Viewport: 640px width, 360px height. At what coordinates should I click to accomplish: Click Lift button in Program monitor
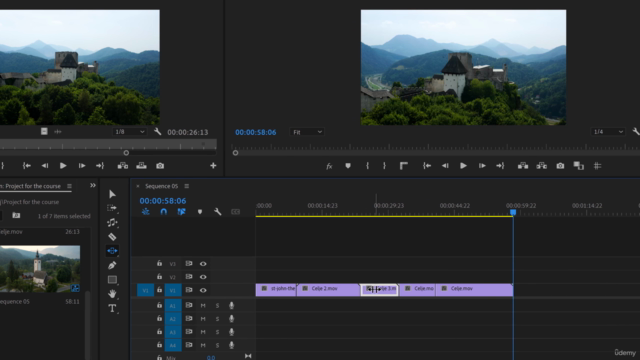[x=523, y=166]
